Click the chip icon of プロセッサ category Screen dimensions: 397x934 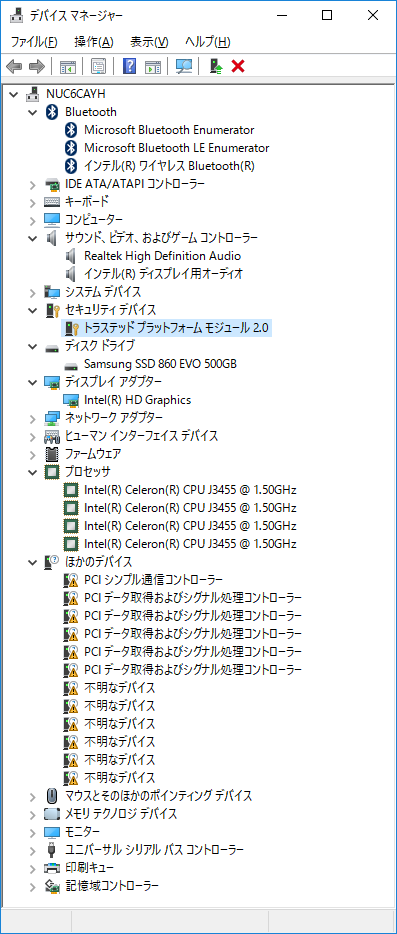(x=52, y=472)
